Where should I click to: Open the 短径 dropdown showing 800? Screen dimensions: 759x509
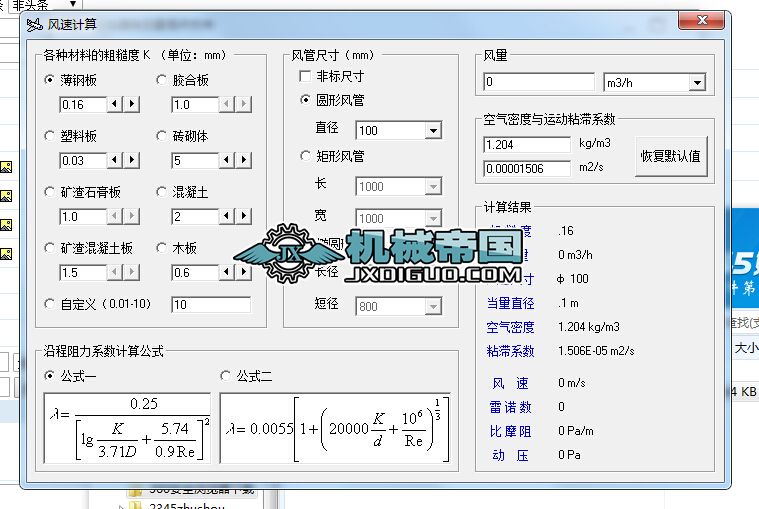pyautogui.click(x=433, y=306)
